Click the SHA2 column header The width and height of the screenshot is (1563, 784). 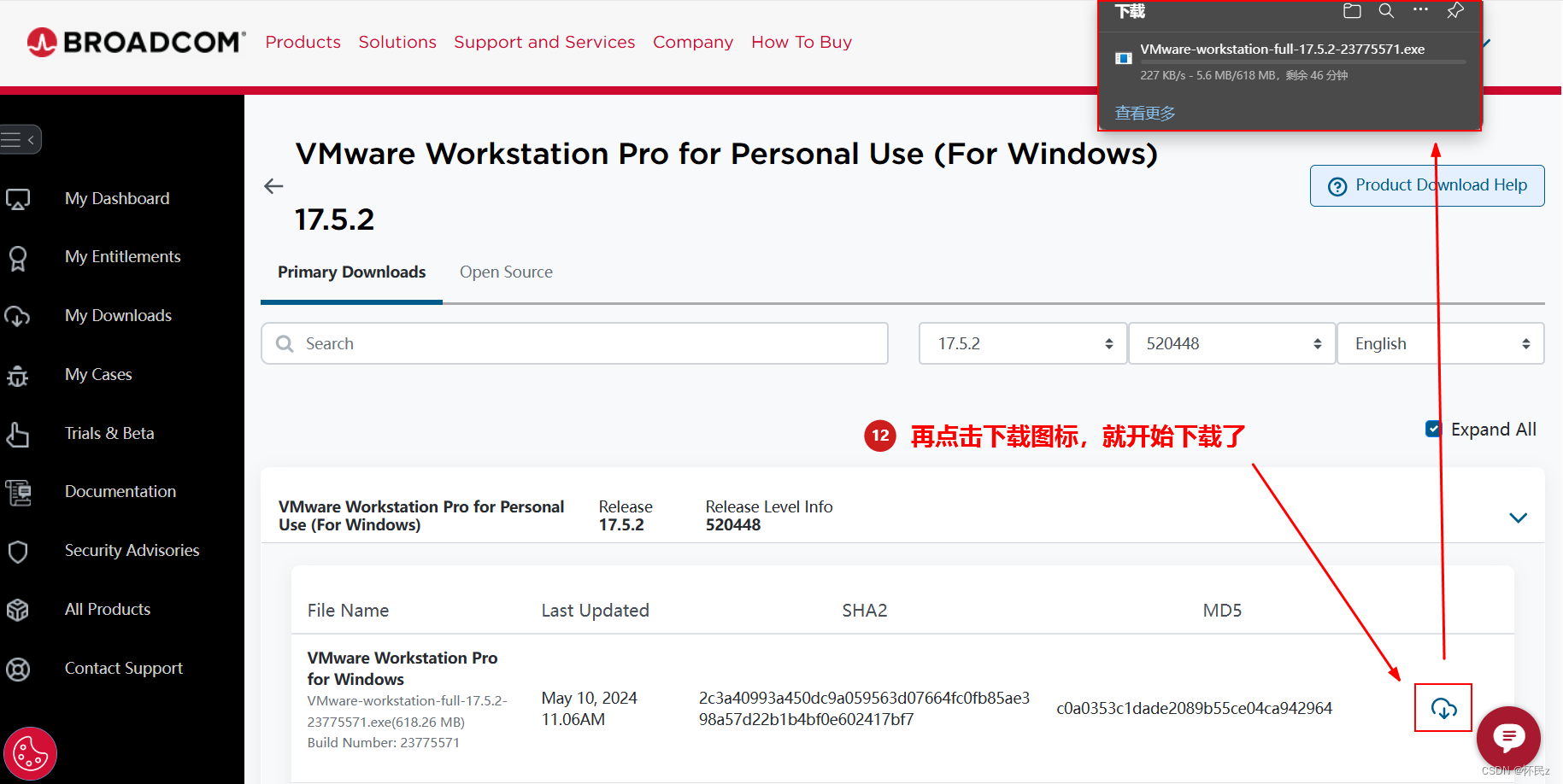click(865, 610)
